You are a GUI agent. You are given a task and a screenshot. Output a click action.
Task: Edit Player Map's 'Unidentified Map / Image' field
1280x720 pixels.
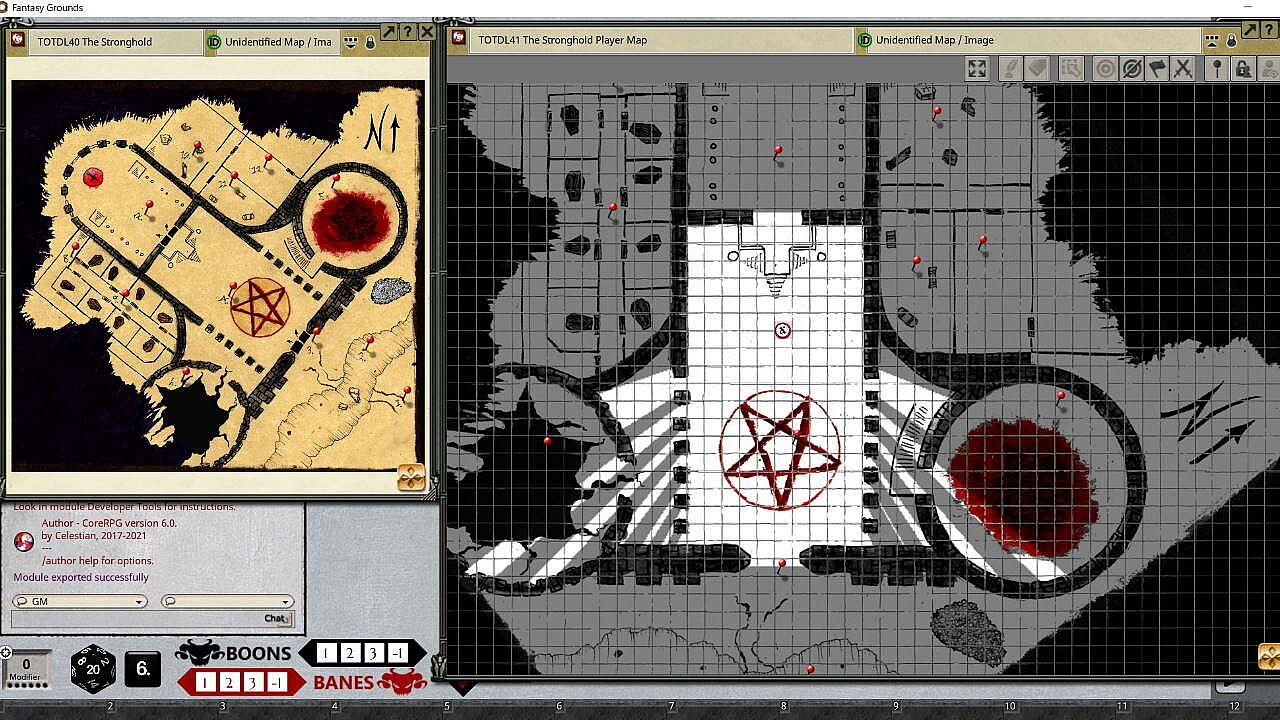[1036, 41]
